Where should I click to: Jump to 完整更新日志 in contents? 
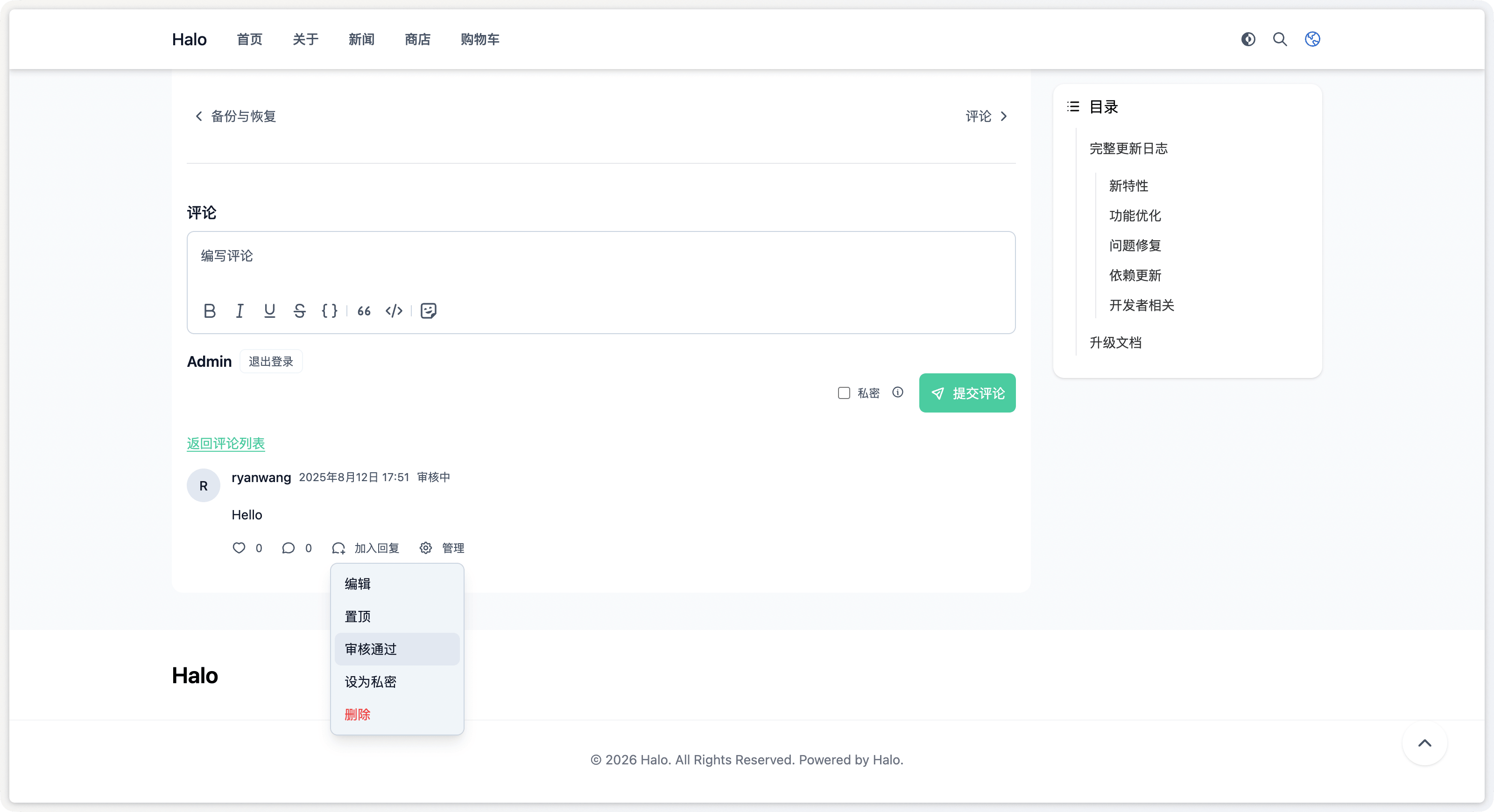1128,148
